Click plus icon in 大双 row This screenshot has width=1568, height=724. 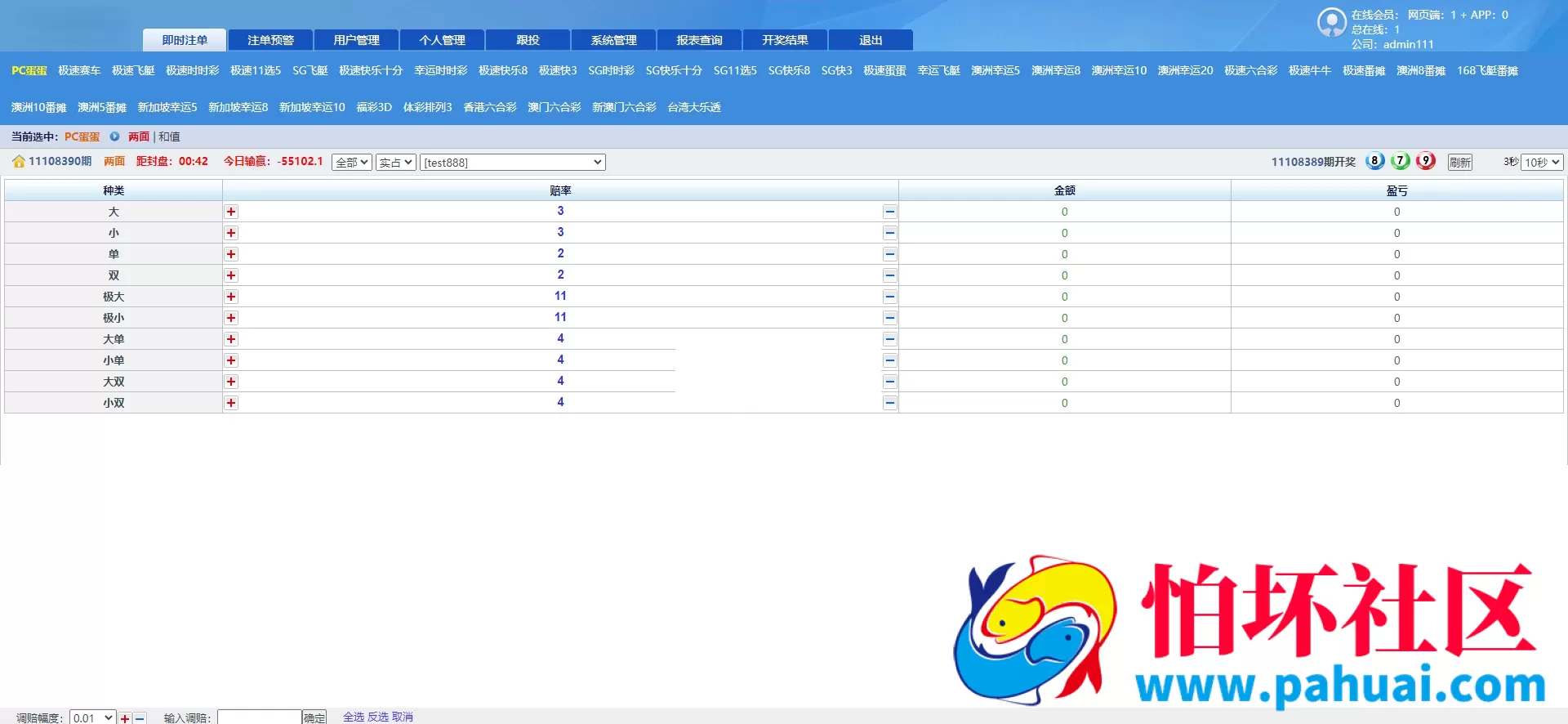click(231, 382)
